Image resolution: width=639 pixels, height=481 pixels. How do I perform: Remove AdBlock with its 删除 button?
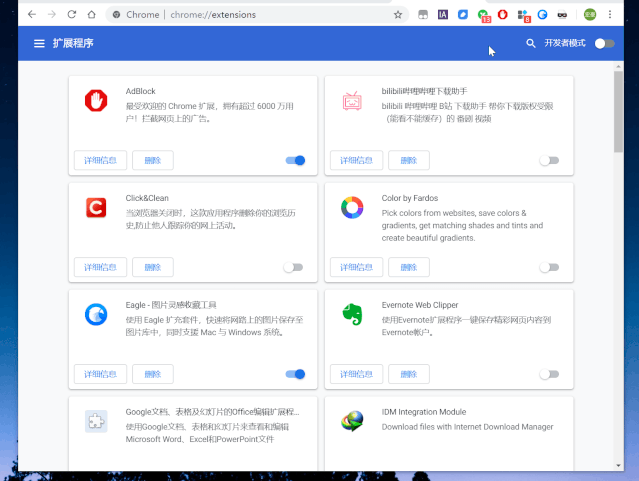[153, 160]
